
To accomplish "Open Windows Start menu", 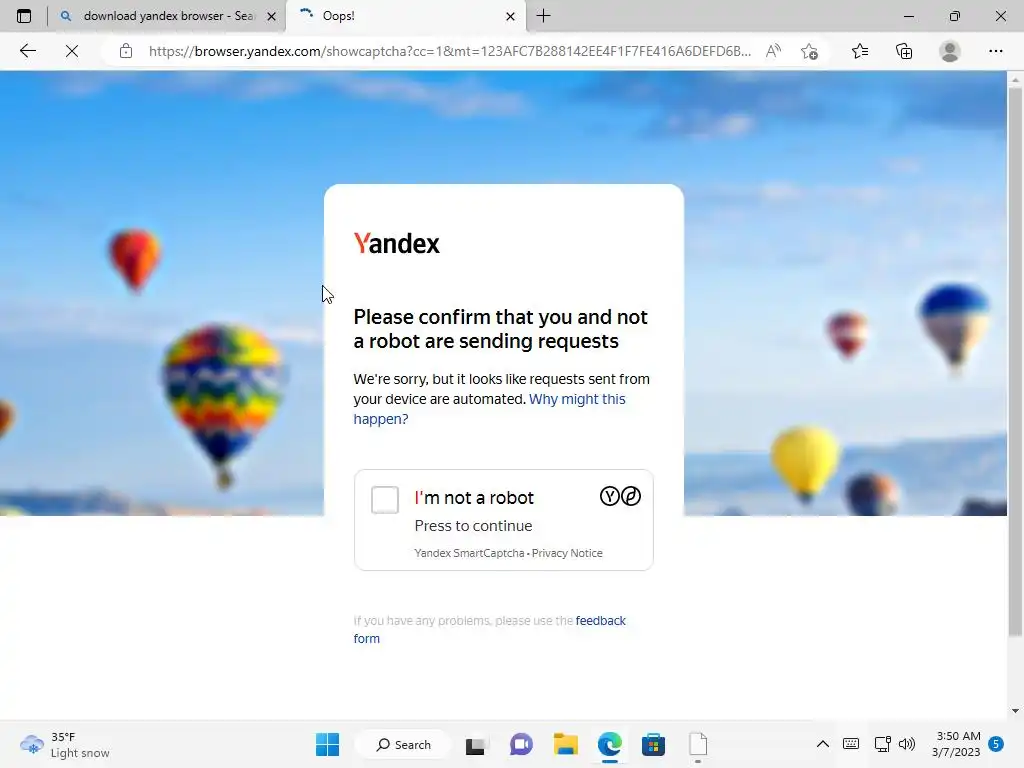I will tap(327, 744).
